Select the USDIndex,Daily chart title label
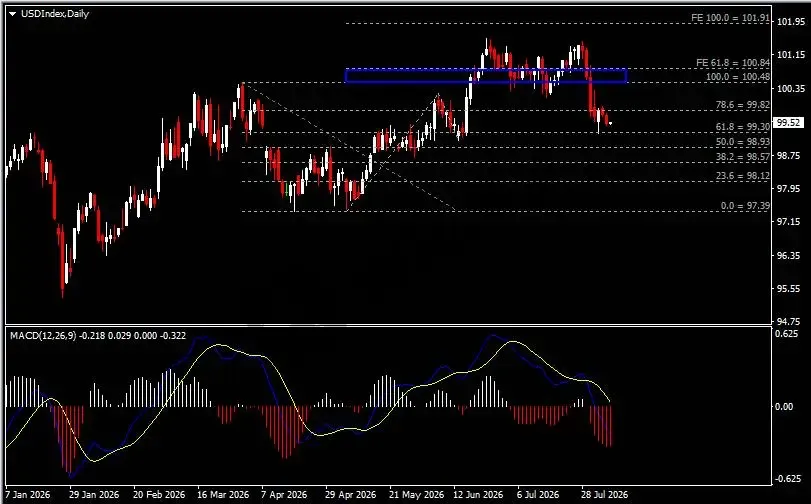 [55, 14]
